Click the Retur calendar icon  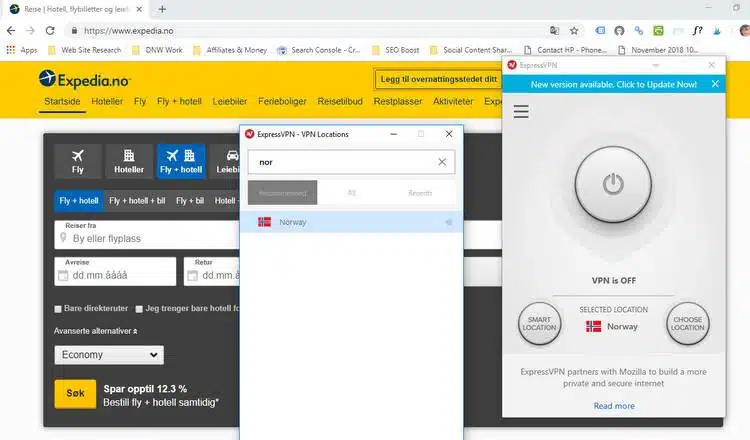[x=192, y=275]
